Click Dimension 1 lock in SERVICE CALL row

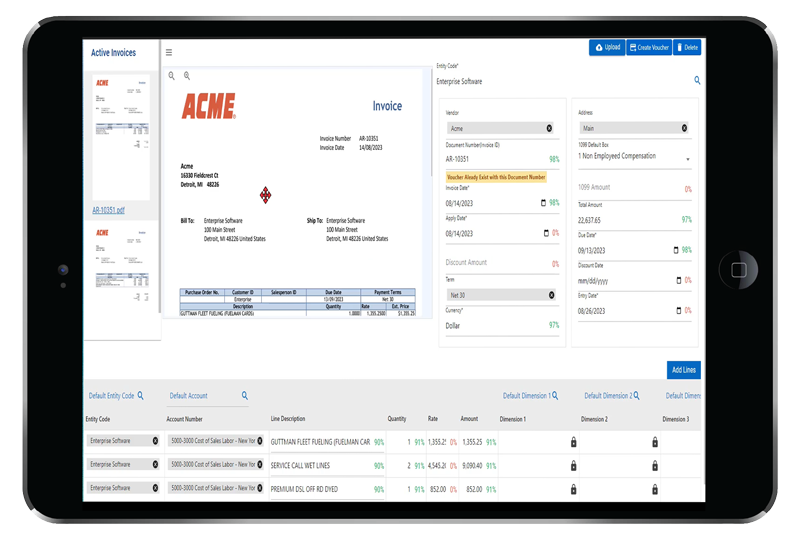573,465
